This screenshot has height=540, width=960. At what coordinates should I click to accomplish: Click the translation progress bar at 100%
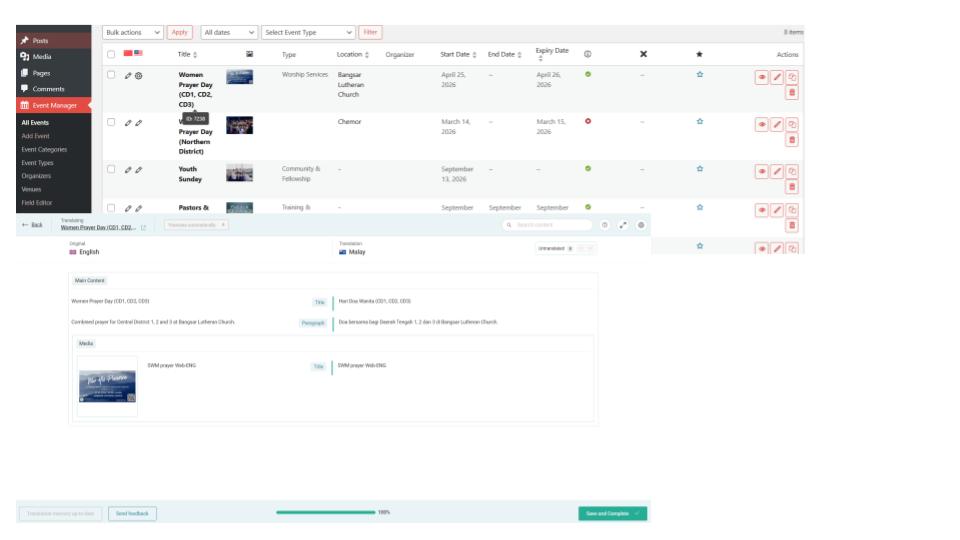click(x=325, y=513)
